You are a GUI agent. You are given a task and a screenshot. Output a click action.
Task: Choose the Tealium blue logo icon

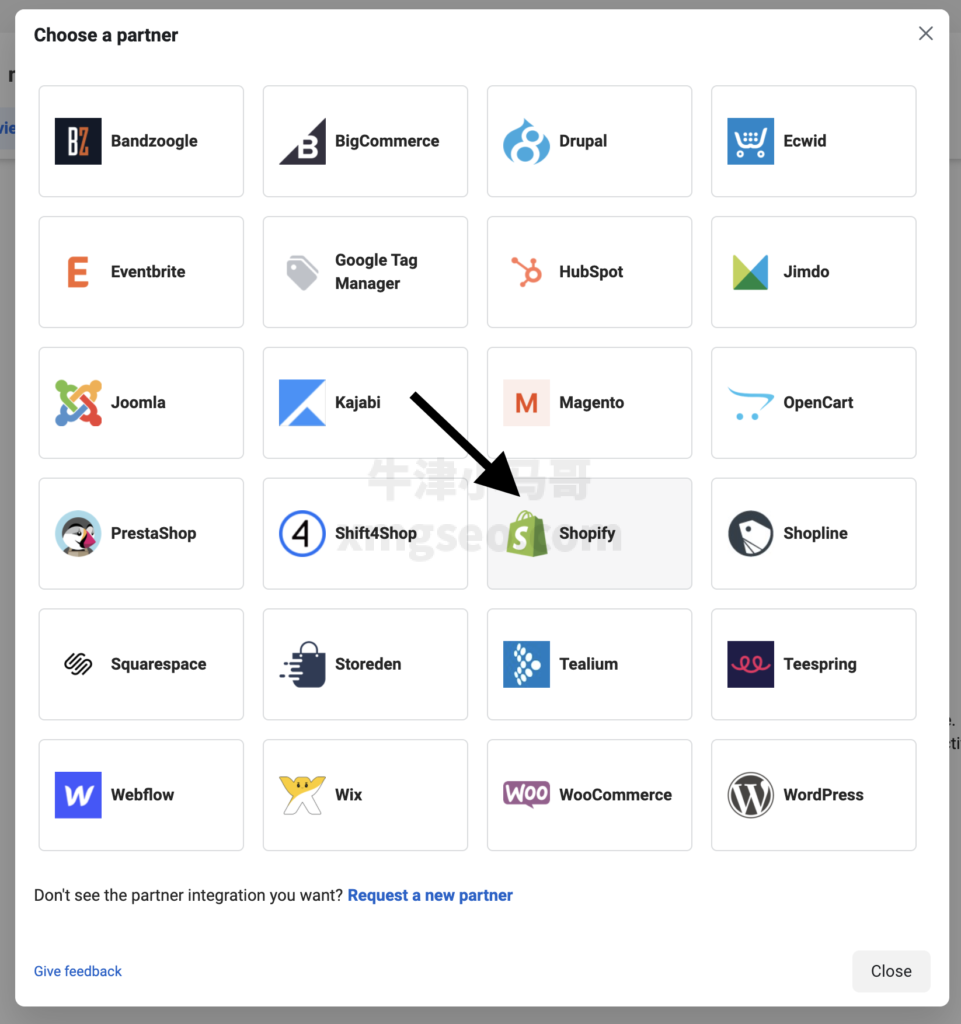coord(526,664)
